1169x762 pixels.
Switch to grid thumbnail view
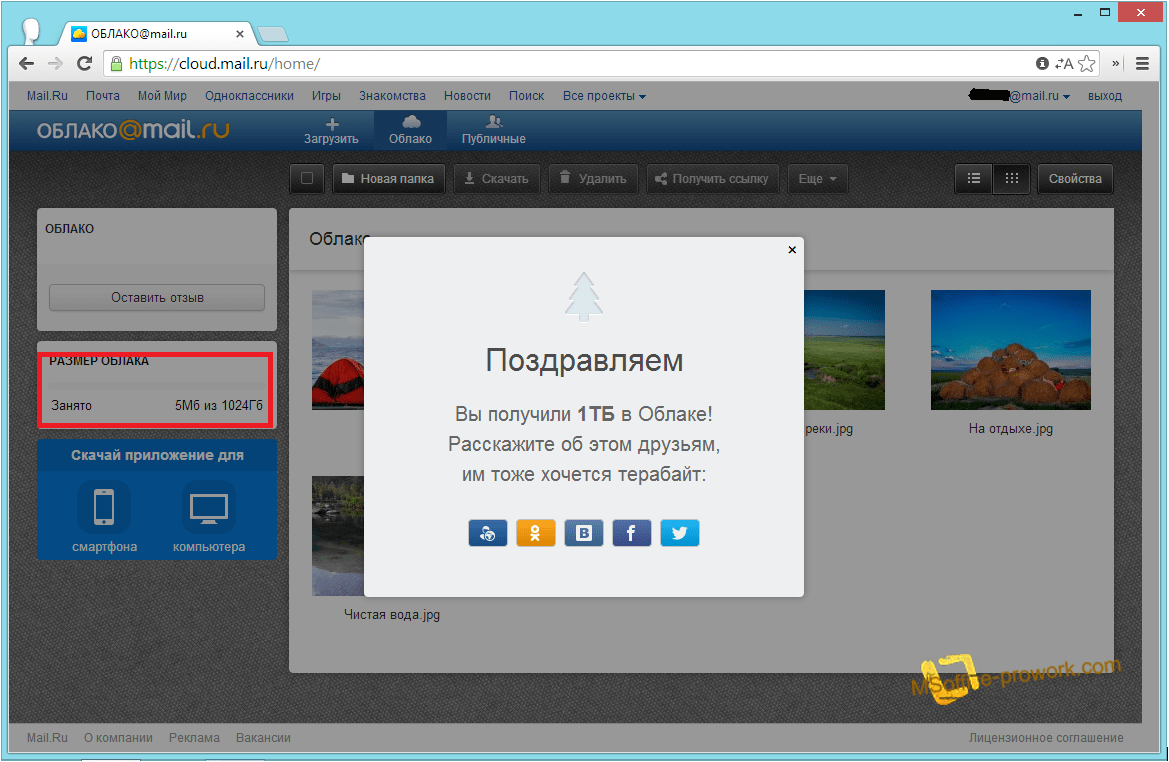(1011, 179)
